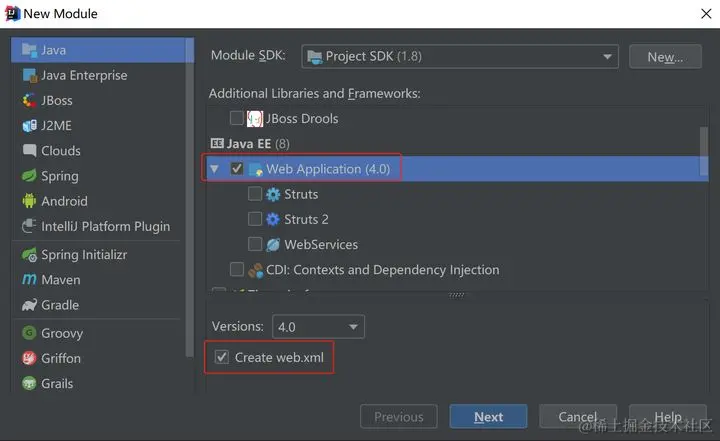
Task: Close the New Module dialog
Action: [x=706, y=14]
